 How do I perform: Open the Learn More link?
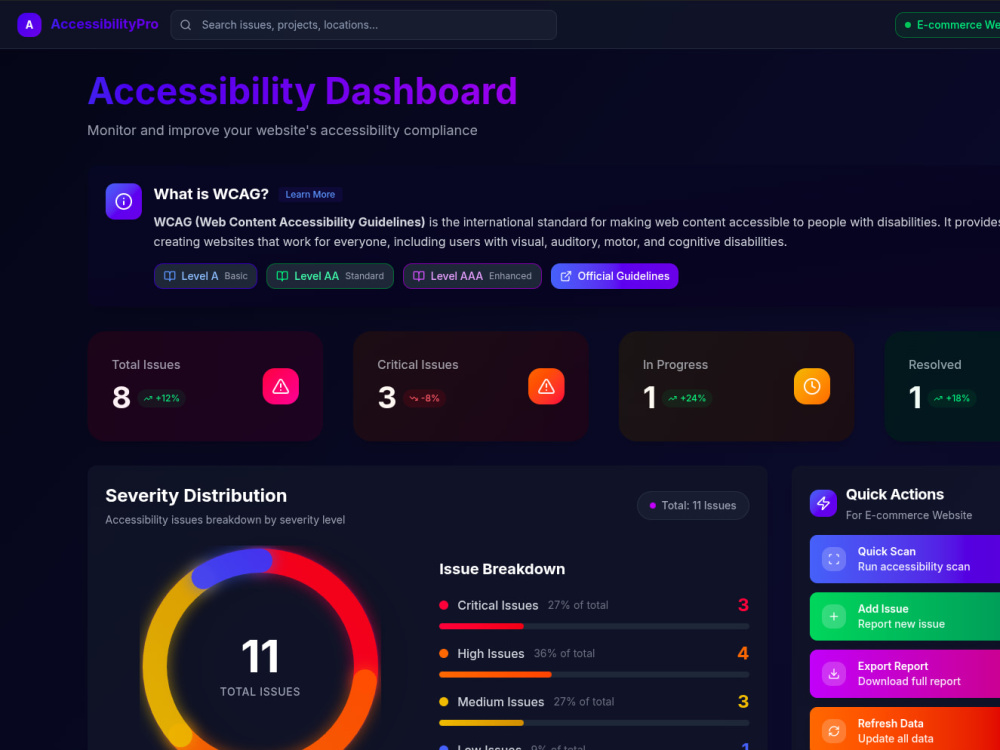tap(310, 195)
